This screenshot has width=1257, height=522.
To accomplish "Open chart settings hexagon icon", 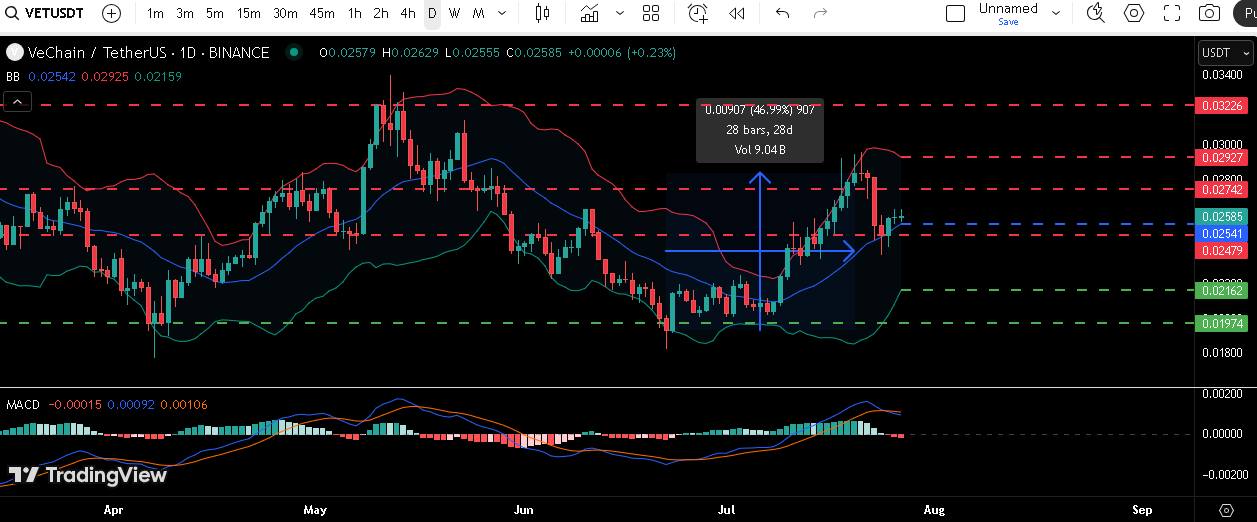I will (1134, 14).
